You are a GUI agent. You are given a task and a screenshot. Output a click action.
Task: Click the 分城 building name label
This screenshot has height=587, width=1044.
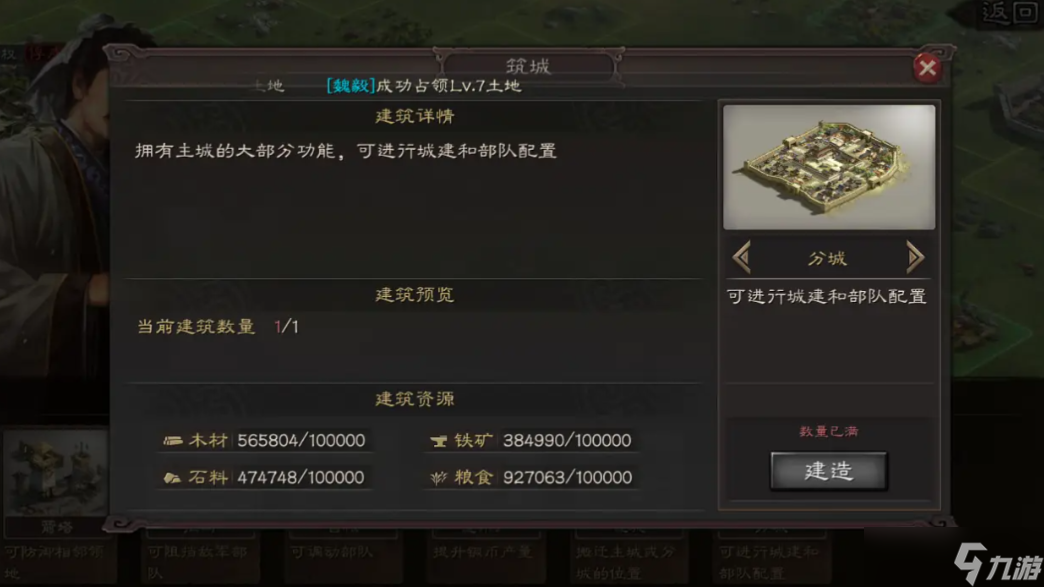[x=828, y=258]
